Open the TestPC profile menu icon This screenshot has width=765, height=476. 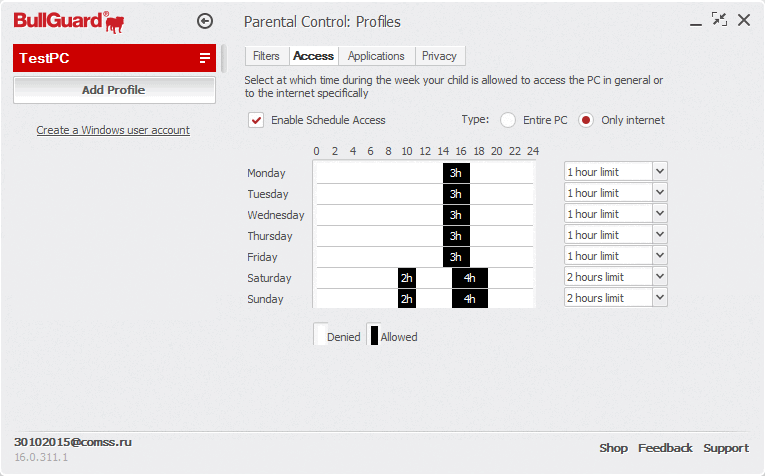point(205,58)
